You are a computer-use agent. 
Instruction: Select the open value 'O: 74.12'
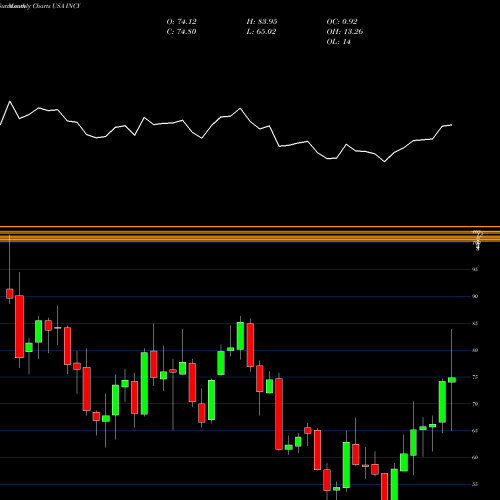click(181, 22)
